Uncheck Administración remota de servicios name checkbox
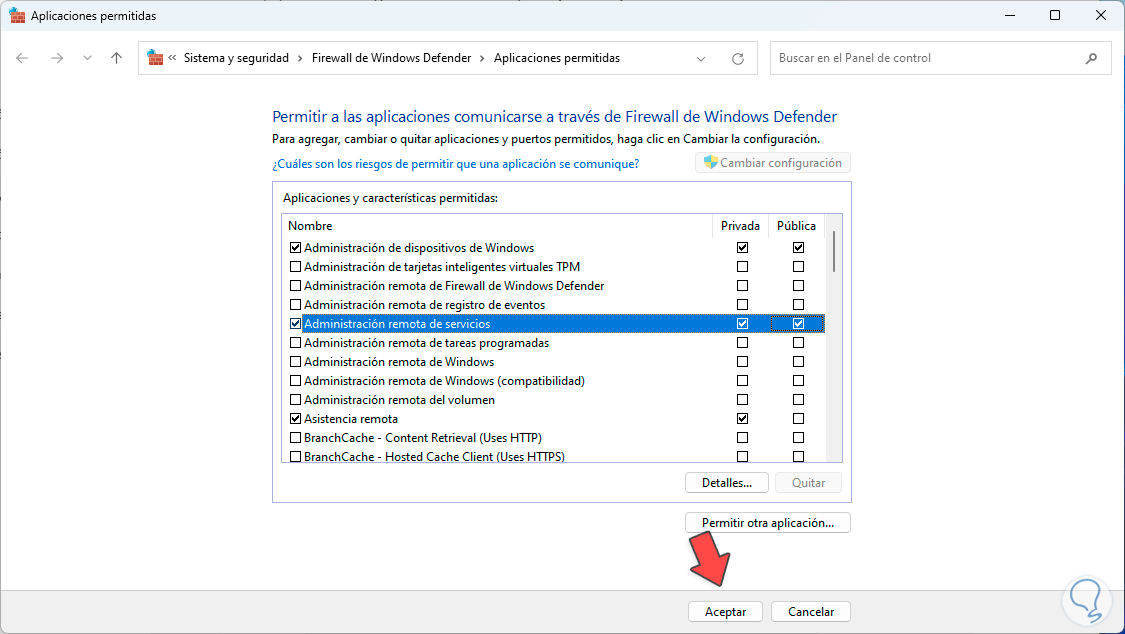Screen dimensions: 1125x634 295,323
